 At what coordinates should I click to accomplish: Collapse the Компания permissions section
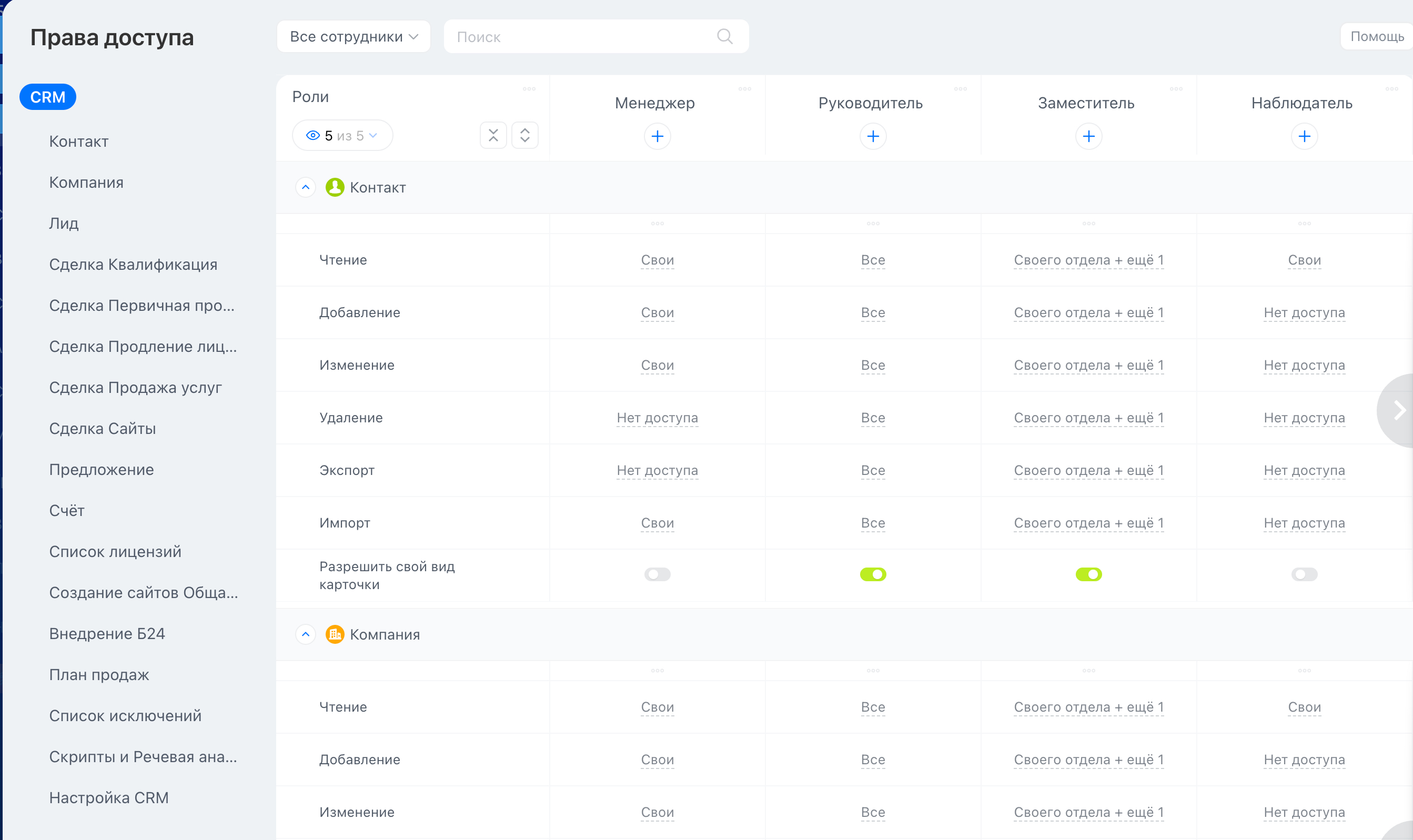tap(306, 634)
